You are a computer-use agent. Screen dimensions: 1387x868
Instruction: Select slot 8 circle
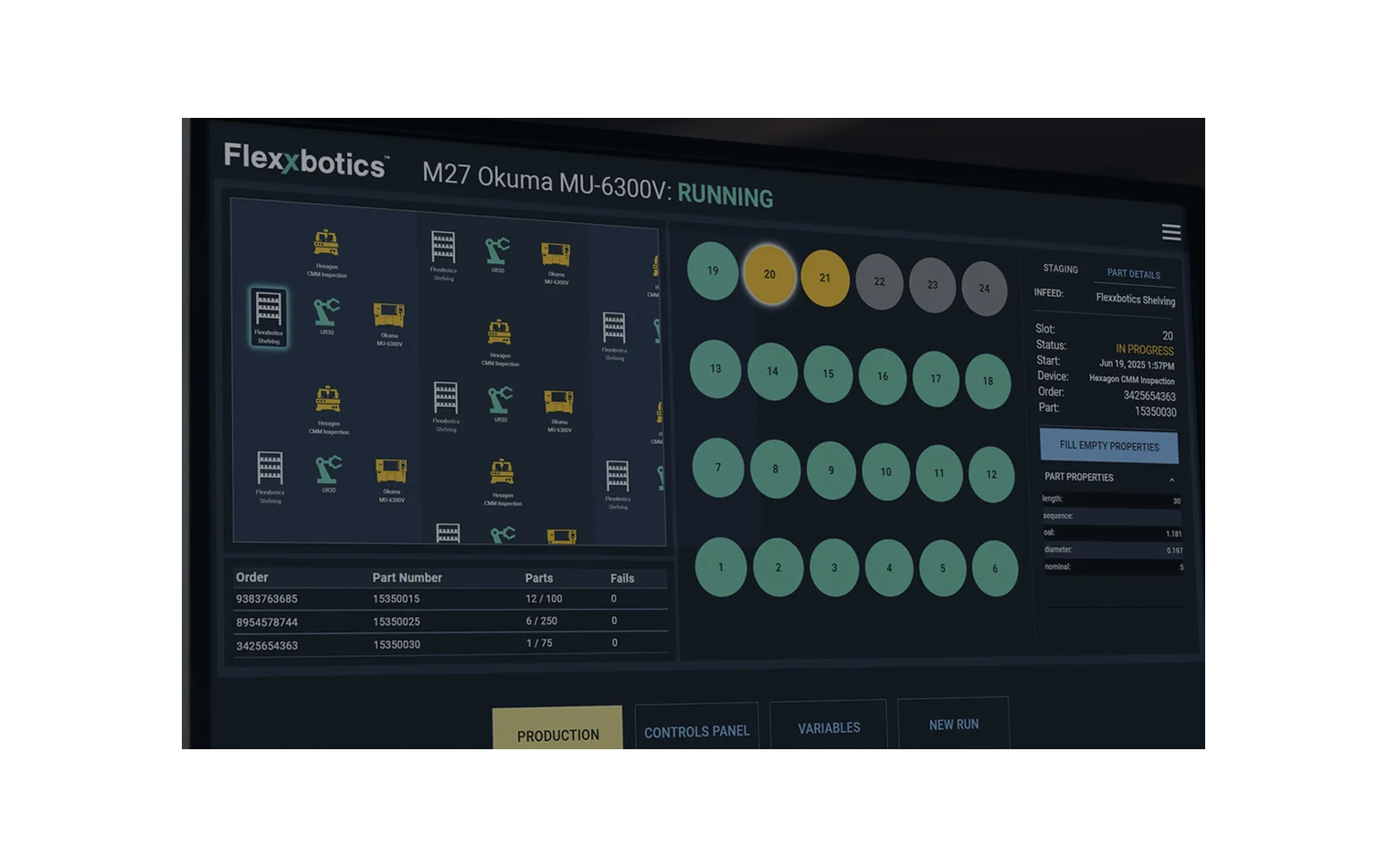(x=776, y=470)
